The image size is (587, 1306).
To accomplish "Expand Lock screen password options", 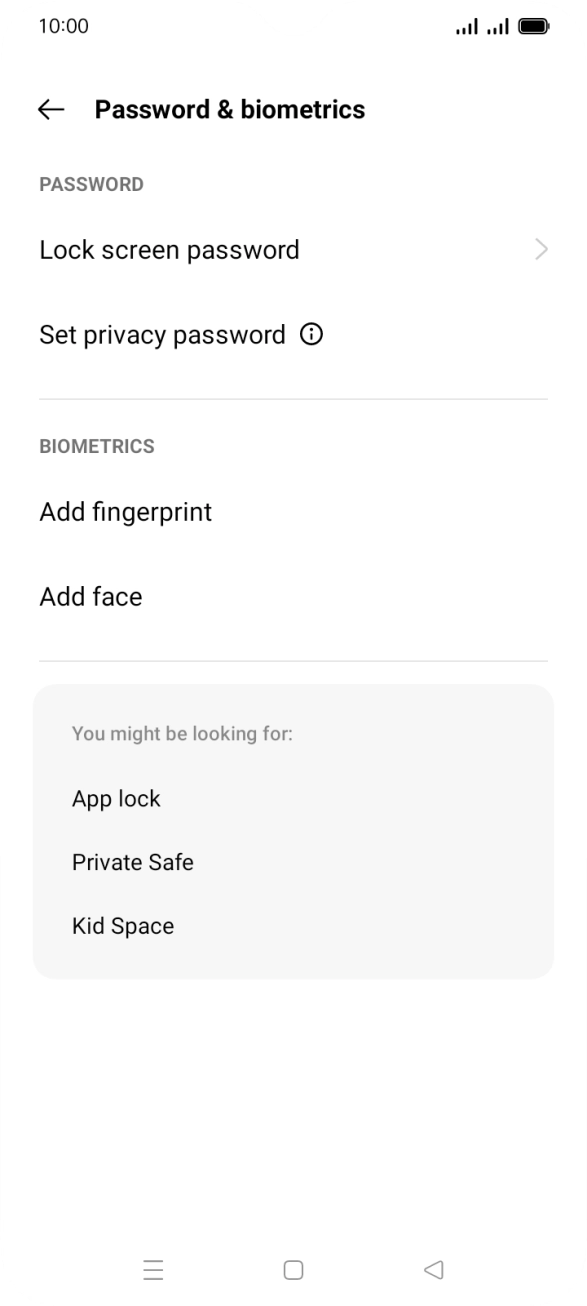I will click(541, 249).
